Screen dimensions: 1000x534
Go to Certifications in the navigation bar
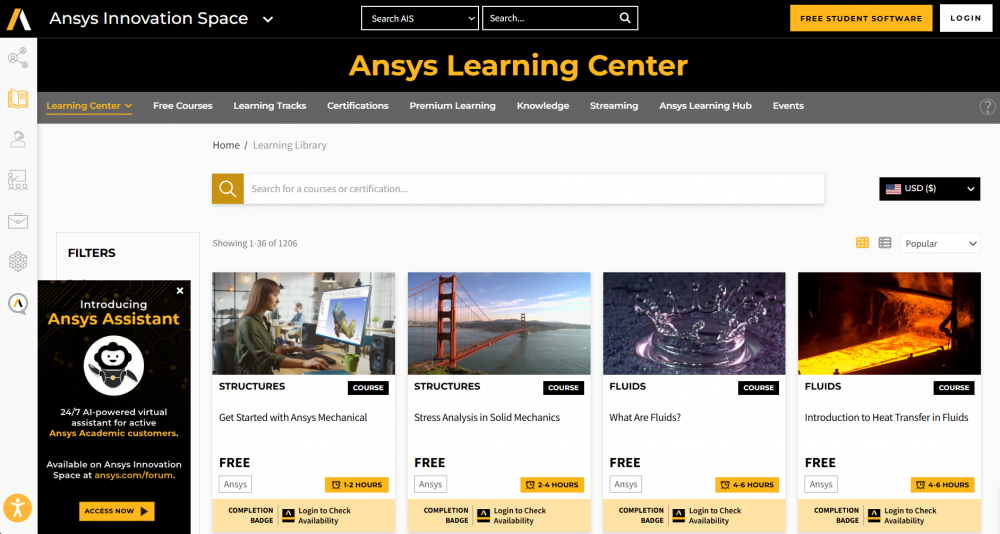pyautogui.click(x=357, y=106)
